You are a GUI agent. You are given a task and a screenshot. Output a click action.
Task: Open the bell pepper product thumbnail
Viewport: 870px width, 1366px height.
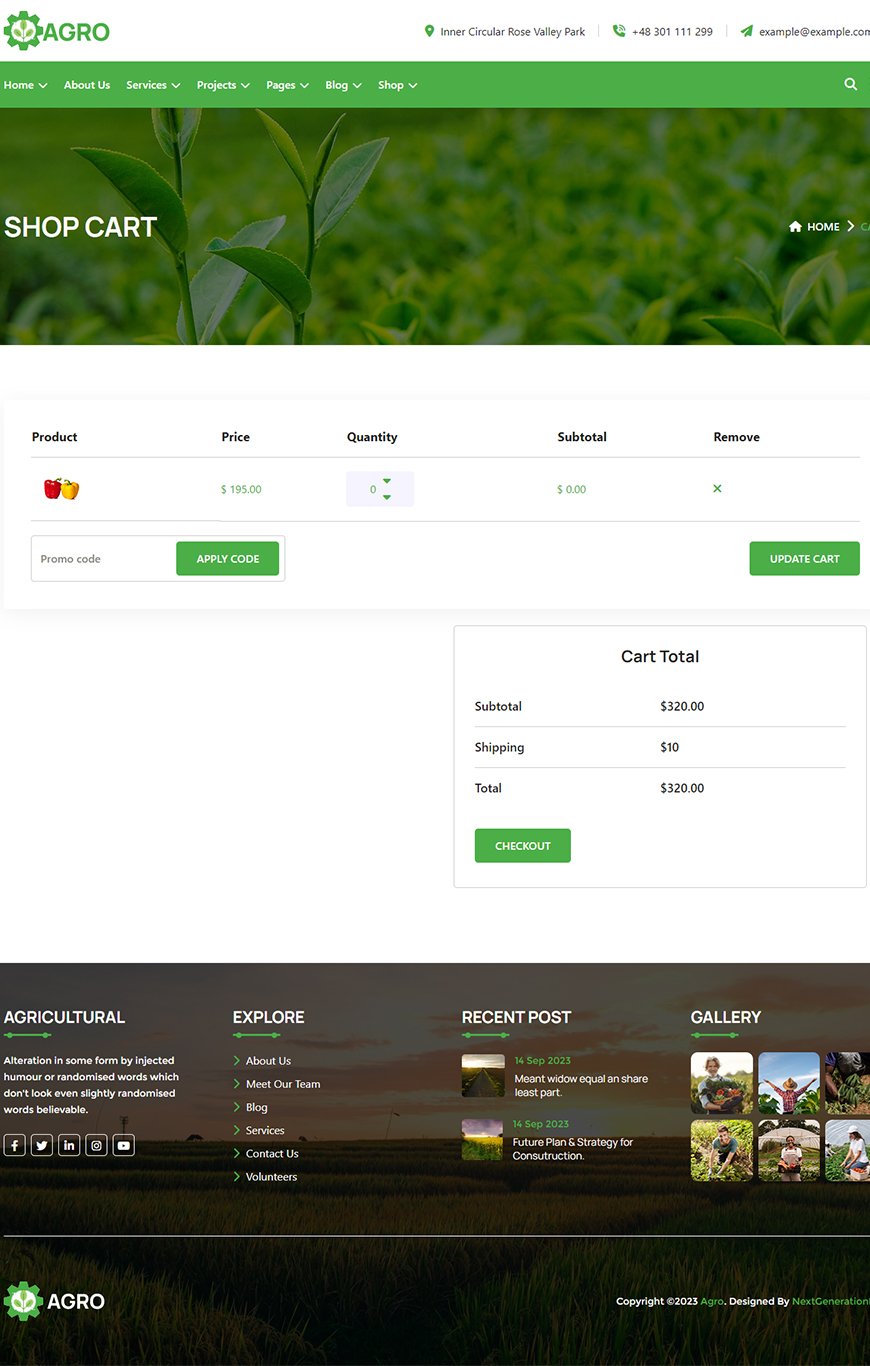[x=61, y=489]
